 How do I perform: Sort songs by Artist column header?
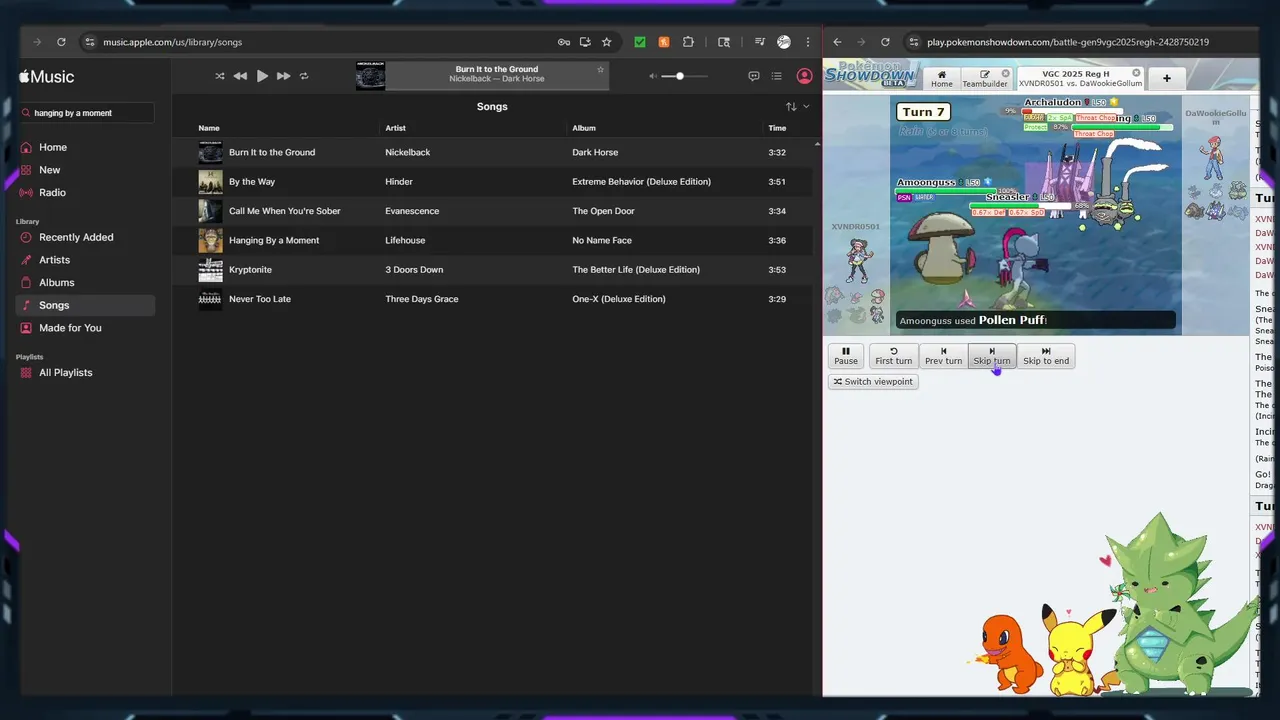click(x=396, y=128)
